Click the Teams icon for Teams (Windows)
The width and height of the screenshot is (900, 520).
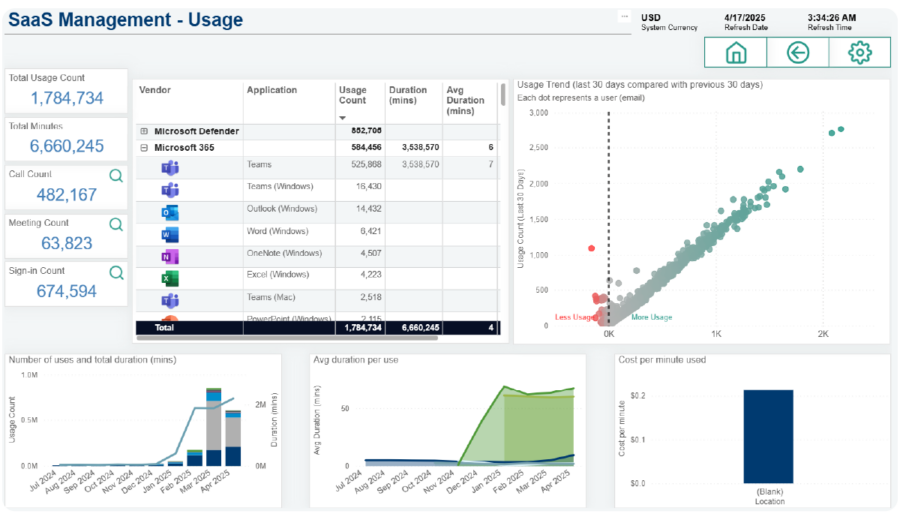170,189
